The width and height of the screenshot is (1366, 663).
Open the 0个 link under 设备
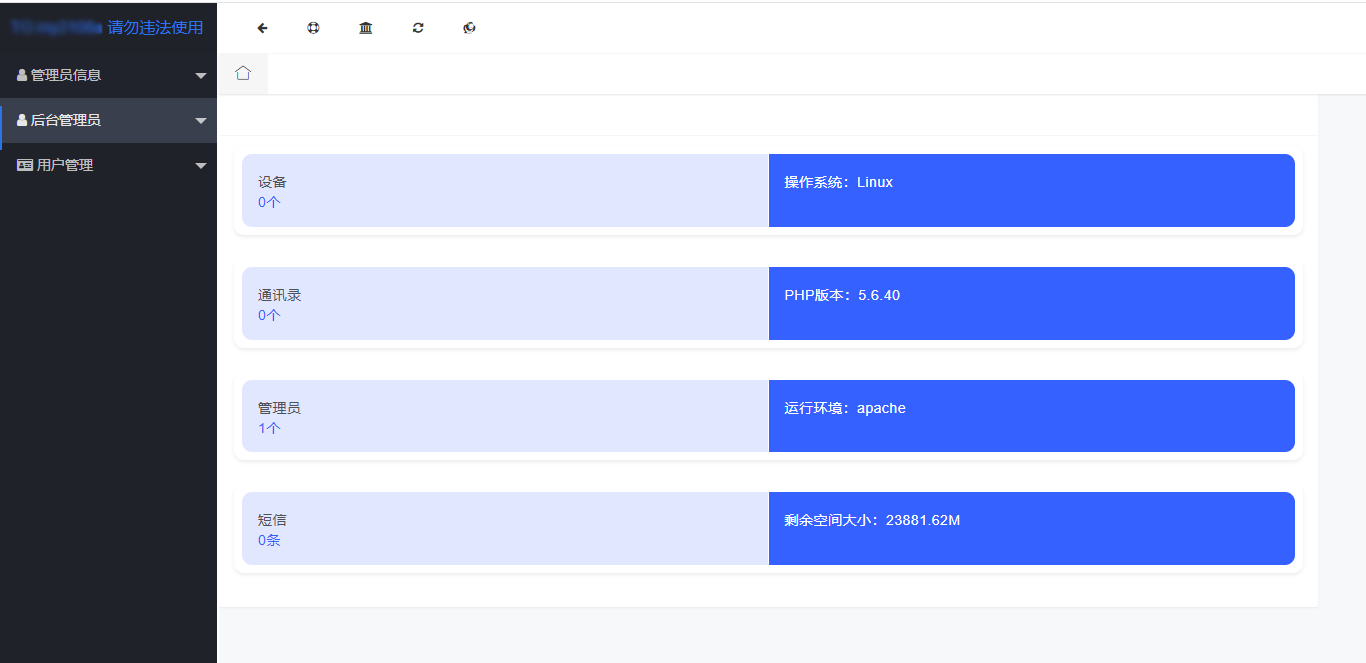coord(267,201)
